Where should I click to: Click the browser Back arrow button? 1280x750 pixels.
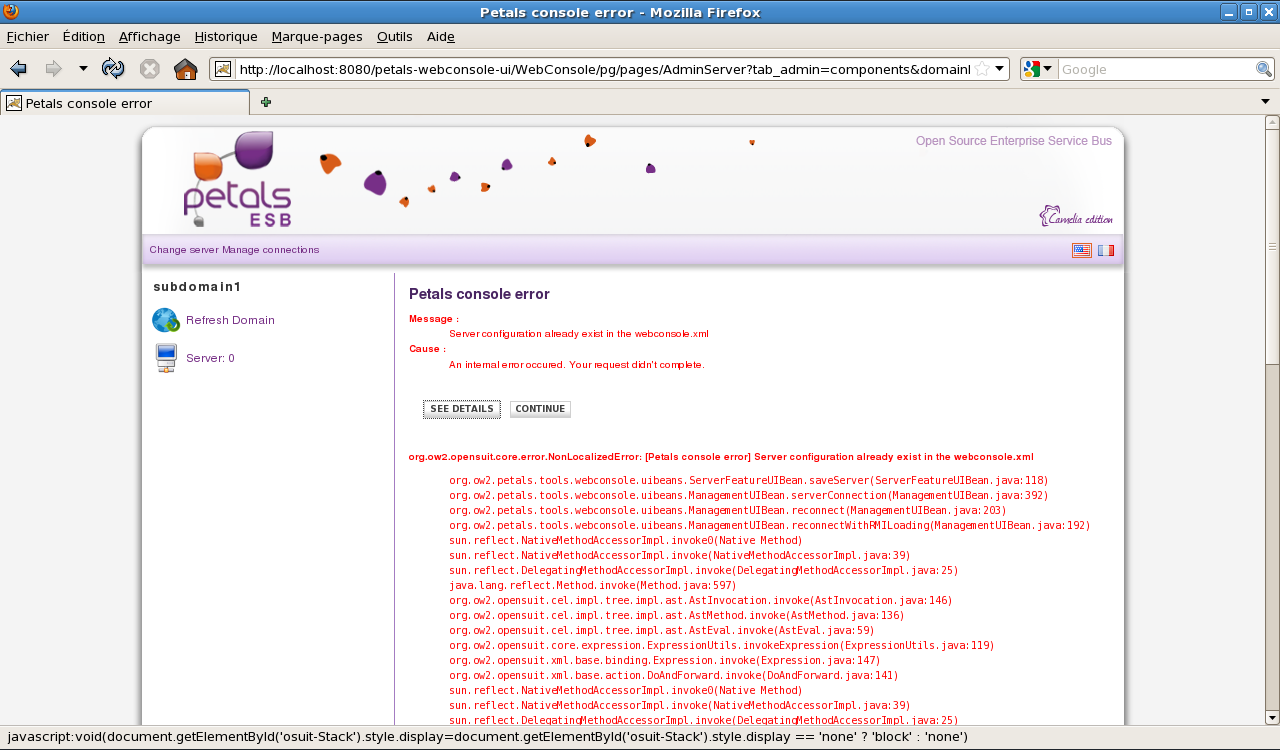pyautogui.click(x=18, y=69)
